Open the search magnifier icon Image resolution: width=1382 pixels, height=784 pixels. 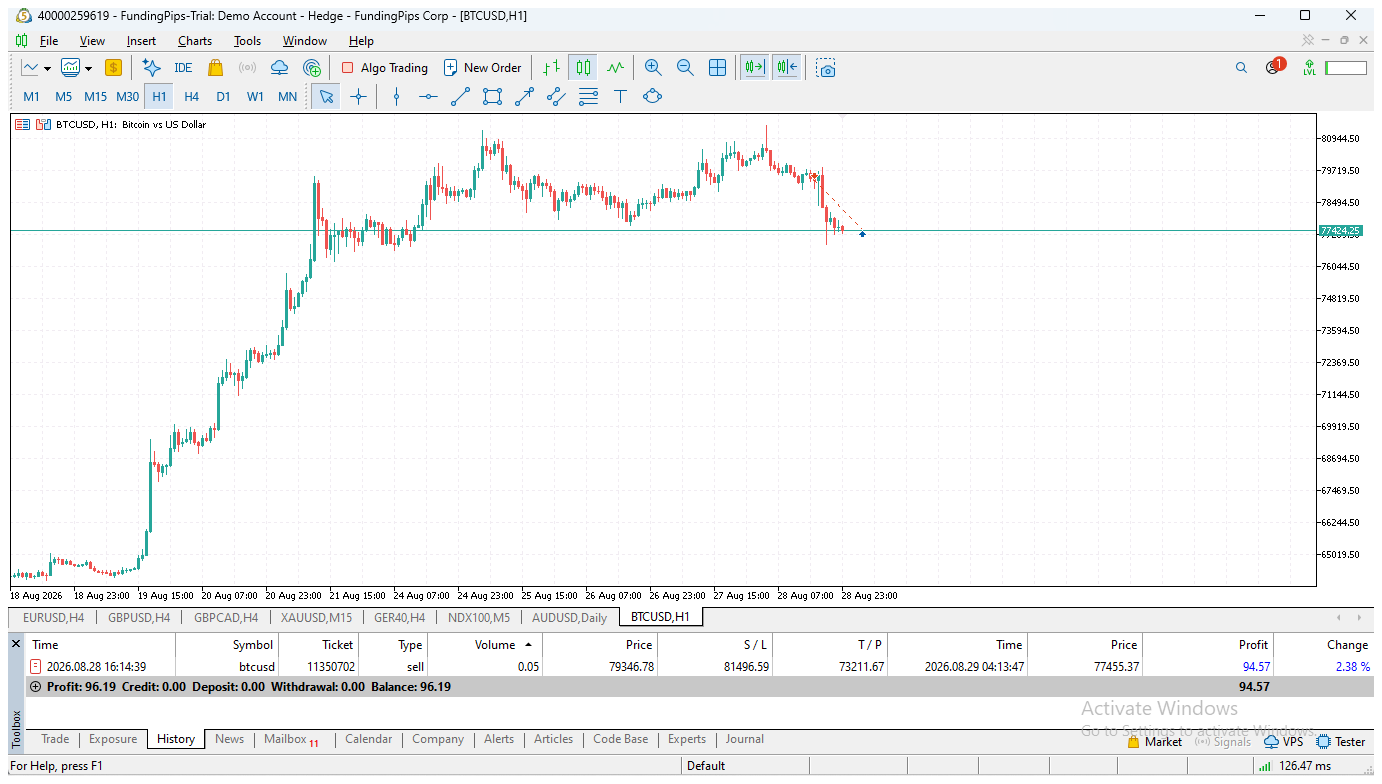(1241, 68)
